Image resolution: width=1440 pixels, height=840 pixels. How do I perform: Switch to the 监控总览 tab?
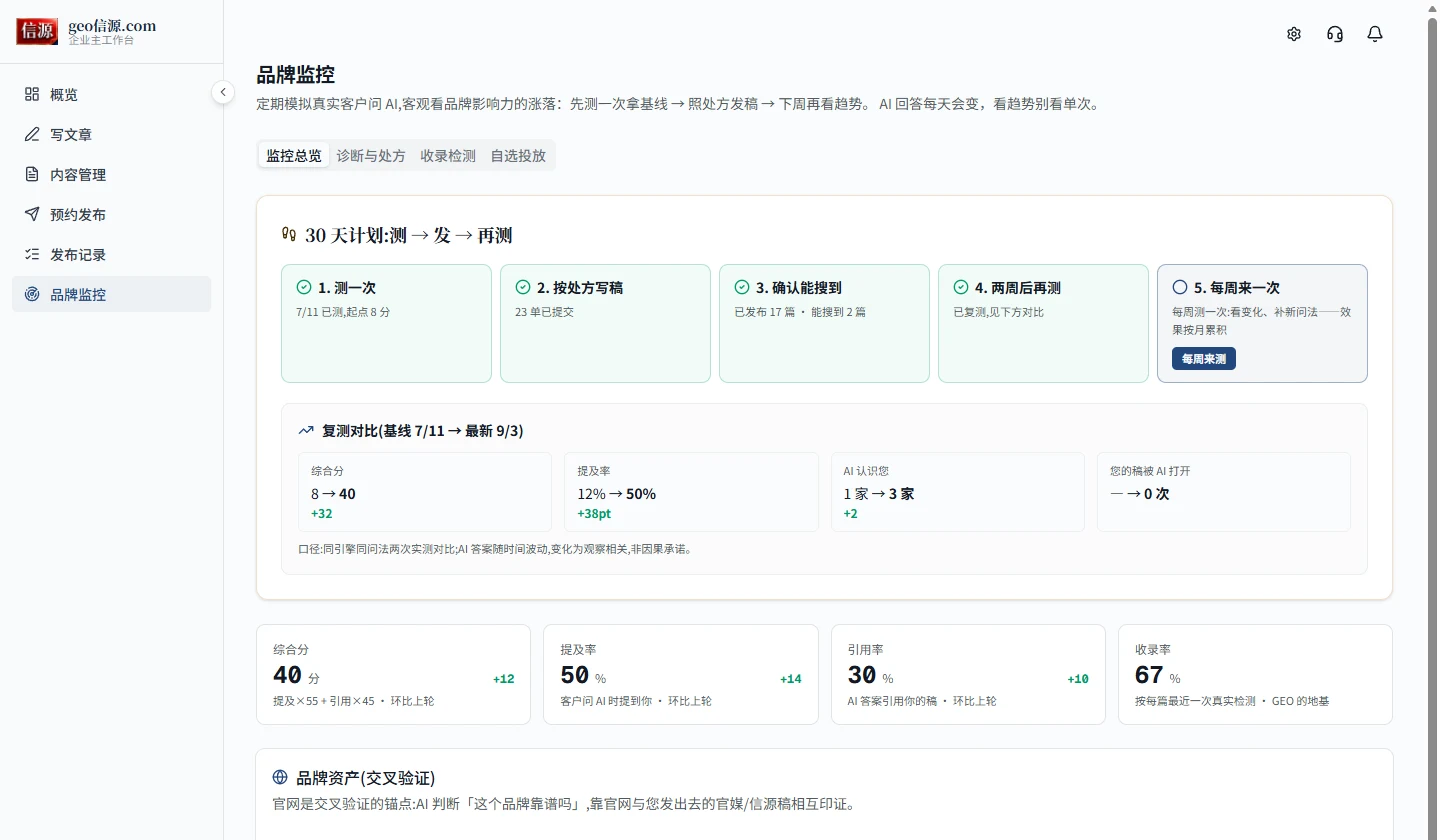tap(294, 155)
